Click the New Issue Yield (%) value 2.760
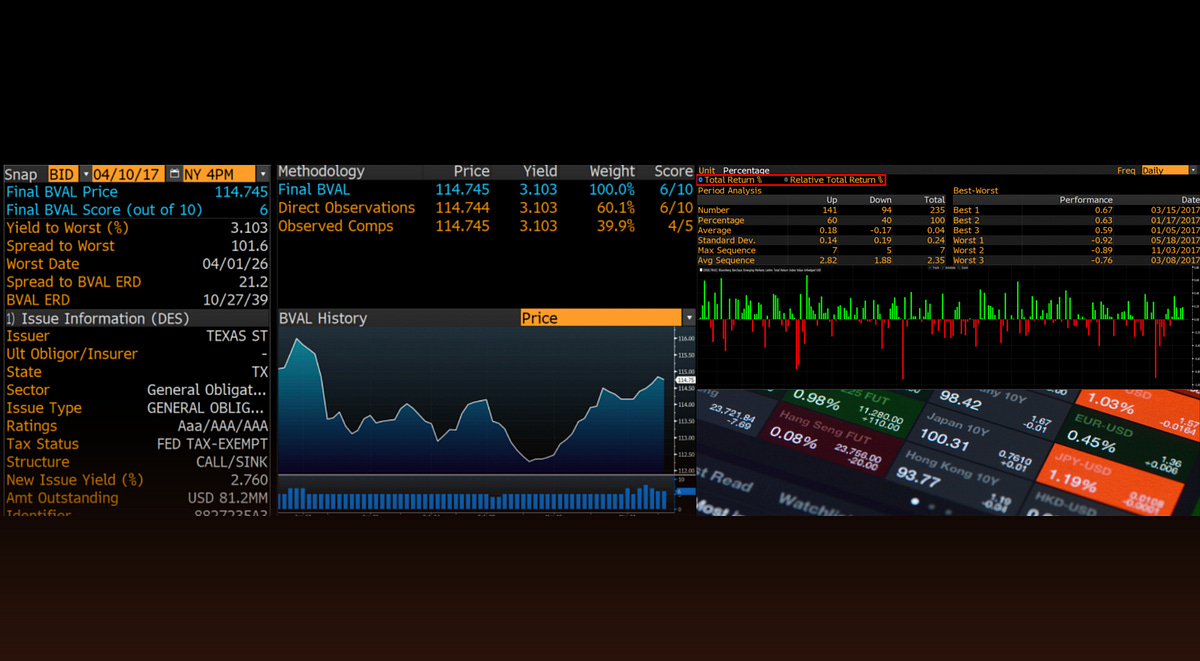1200x661 pixels. 249,480
